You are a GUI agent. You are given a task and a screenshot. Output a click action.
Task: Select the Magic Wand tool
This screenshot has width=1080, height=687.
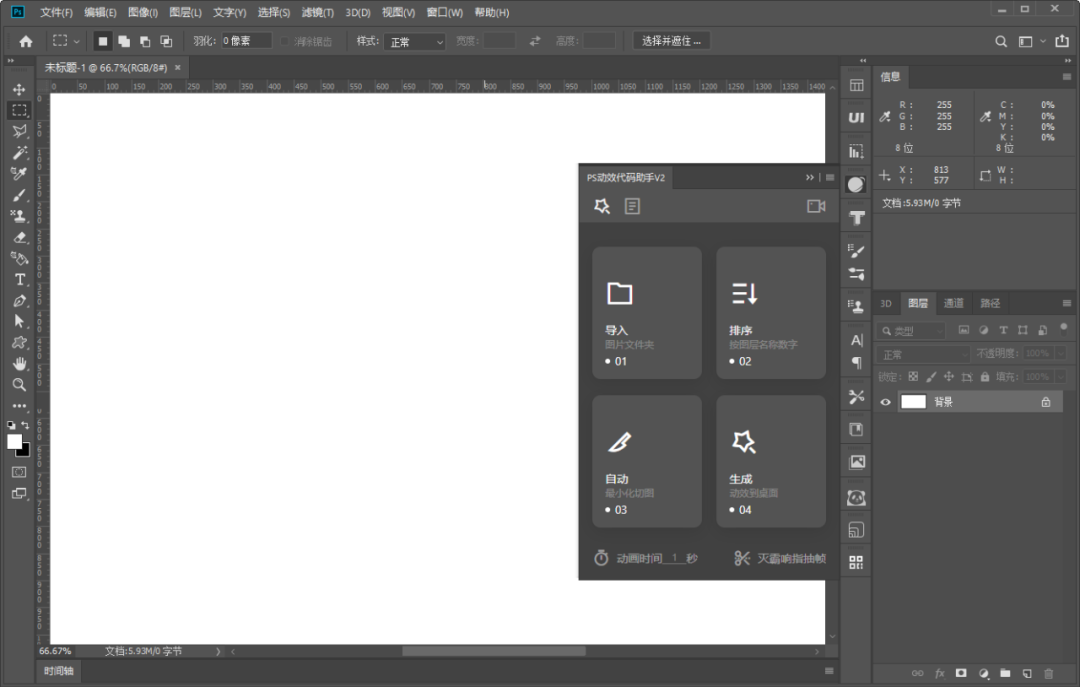(19, 152)
